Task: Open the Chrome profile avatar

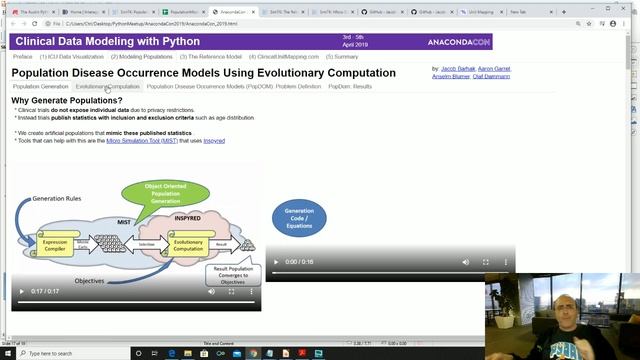Action: [x=613, y=24]
